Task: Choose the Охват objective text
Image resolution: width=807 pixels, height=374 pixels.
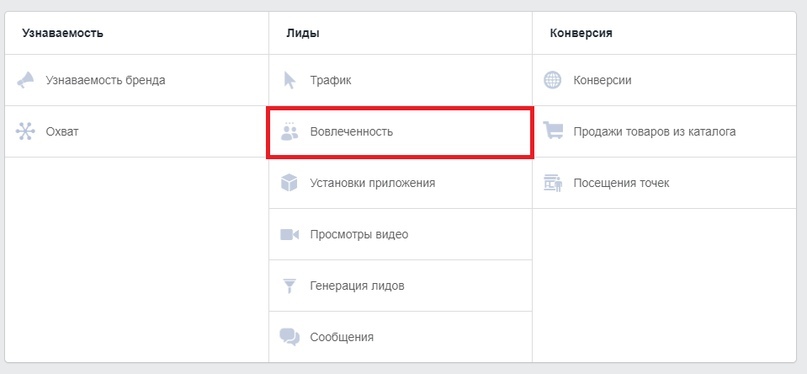Action: pyautogui.click(x=62, y=132)
